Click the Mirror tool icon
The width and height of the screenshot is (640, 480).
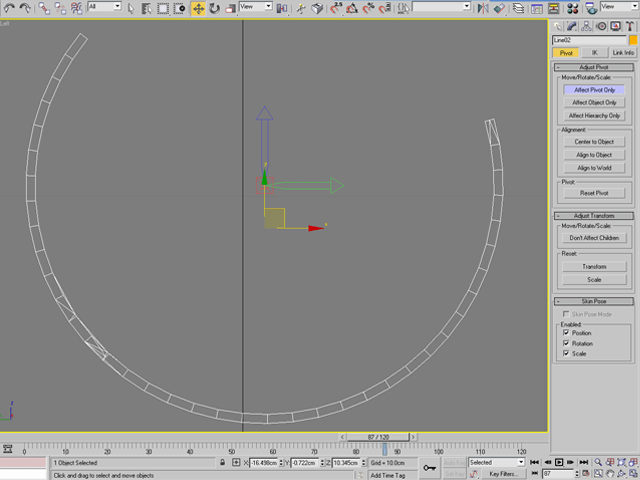point(483,8)
